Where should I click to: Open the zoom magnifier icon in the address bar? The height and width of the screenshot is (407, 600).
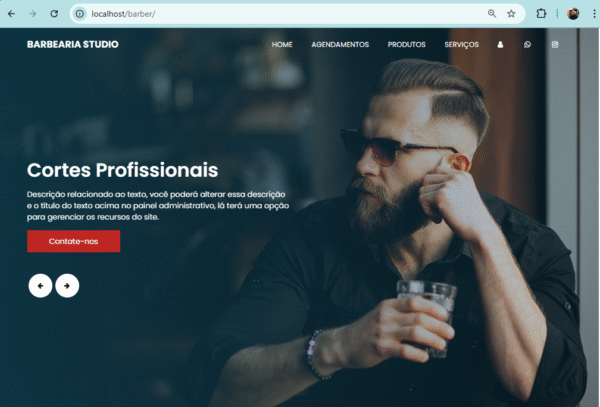pos(492,14)
